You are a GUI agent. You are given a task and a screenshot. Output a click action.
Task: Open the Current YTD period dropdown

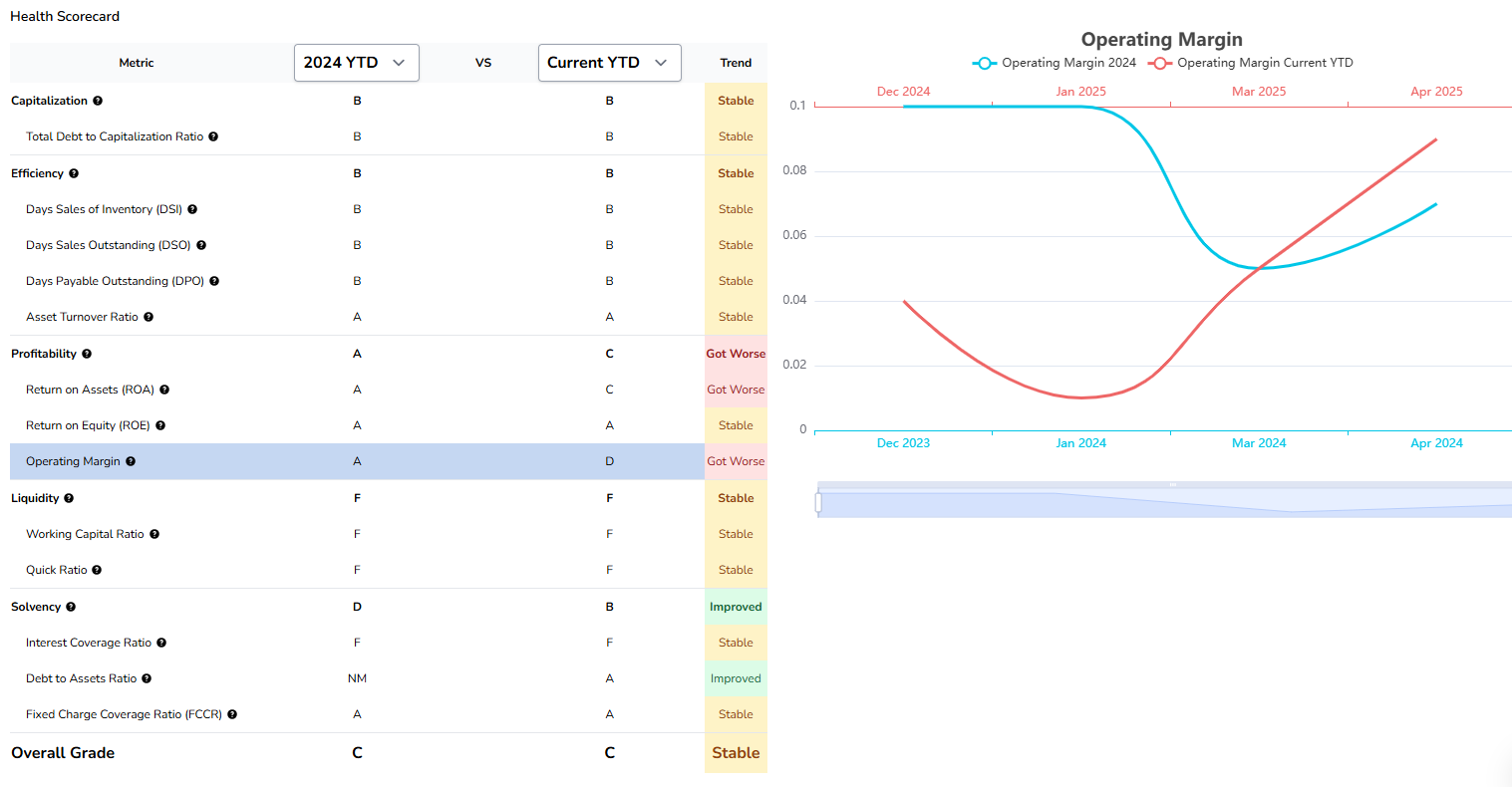(610, 63)
